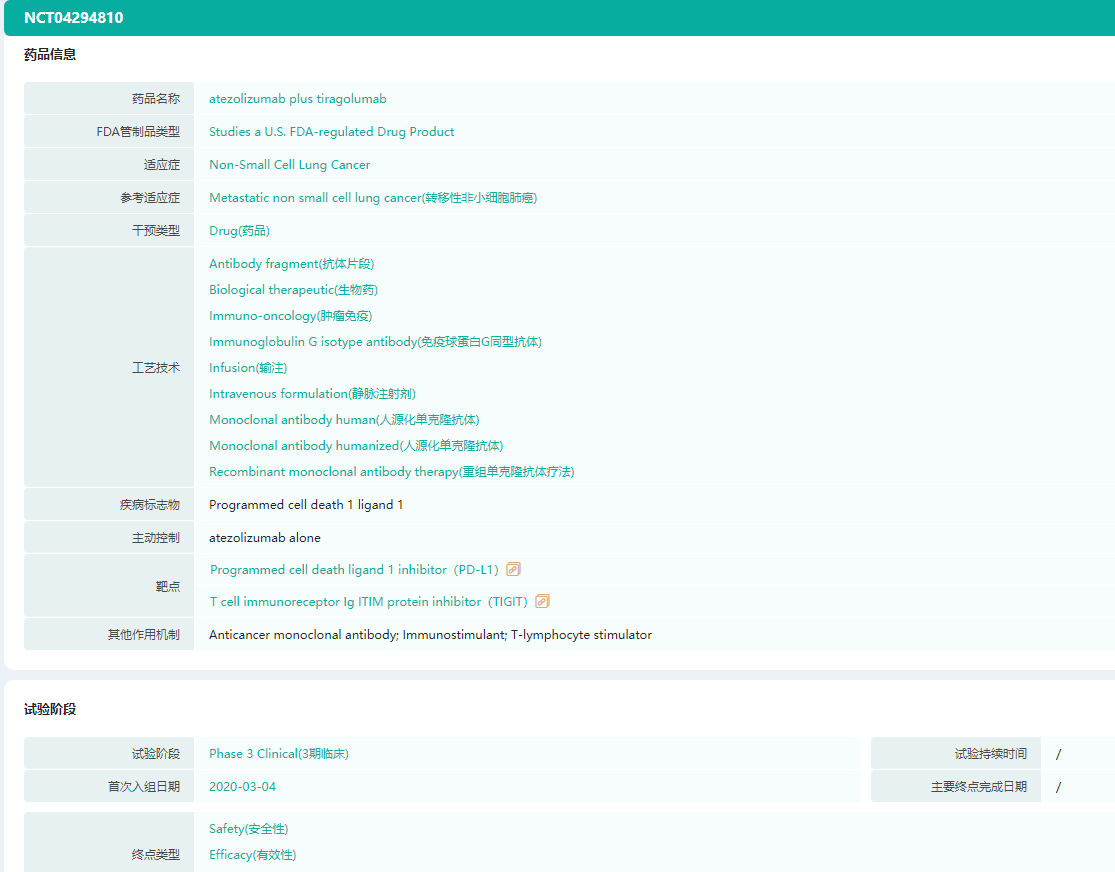Open Antibody fragment(抗体片段) technology link
Image resolution: width=1115 pixels, height=872 pixels.
click(x=291, y=264)
